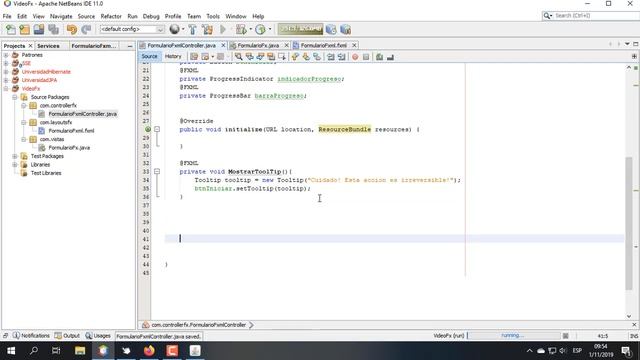Click the Windows Start button
This screenshot has height=360, width=640.
11,351
